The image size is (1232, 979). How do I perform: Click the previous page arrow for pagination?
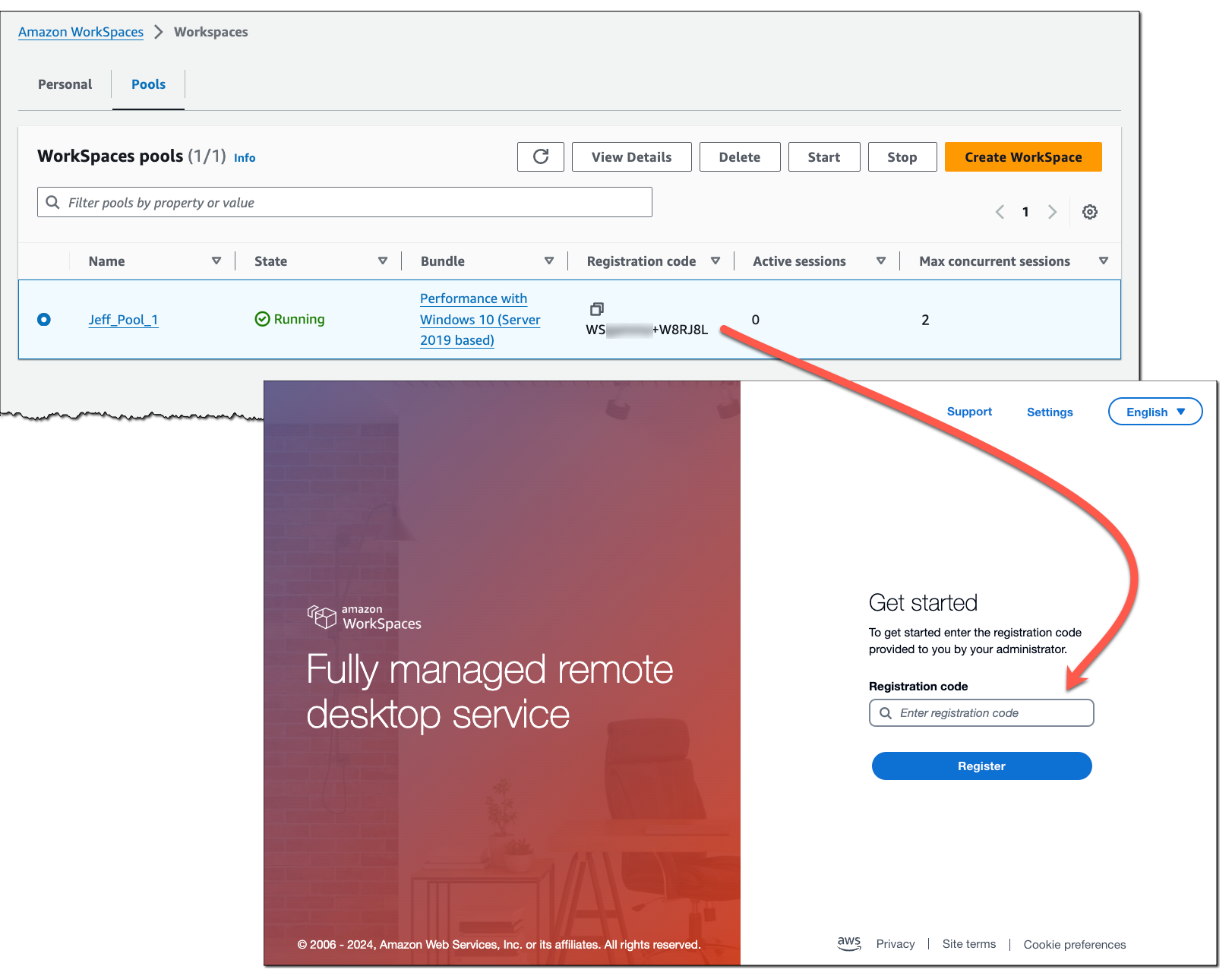(999, 212)
